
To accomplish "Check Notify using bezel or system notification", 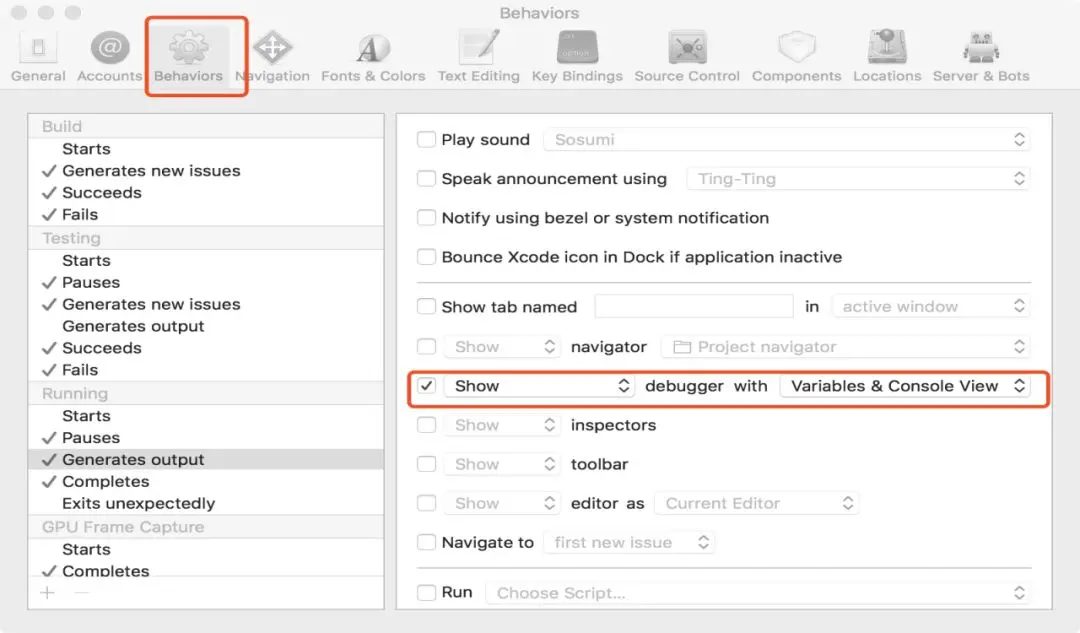I will 426,218.
